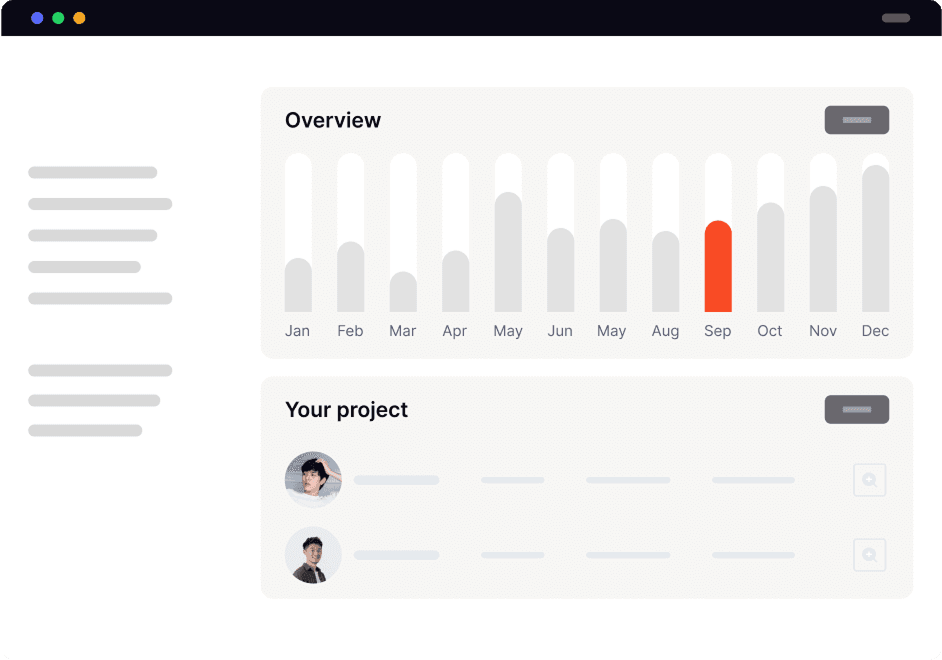Click the Oct bar in the Overview chart

coord(769,255)
